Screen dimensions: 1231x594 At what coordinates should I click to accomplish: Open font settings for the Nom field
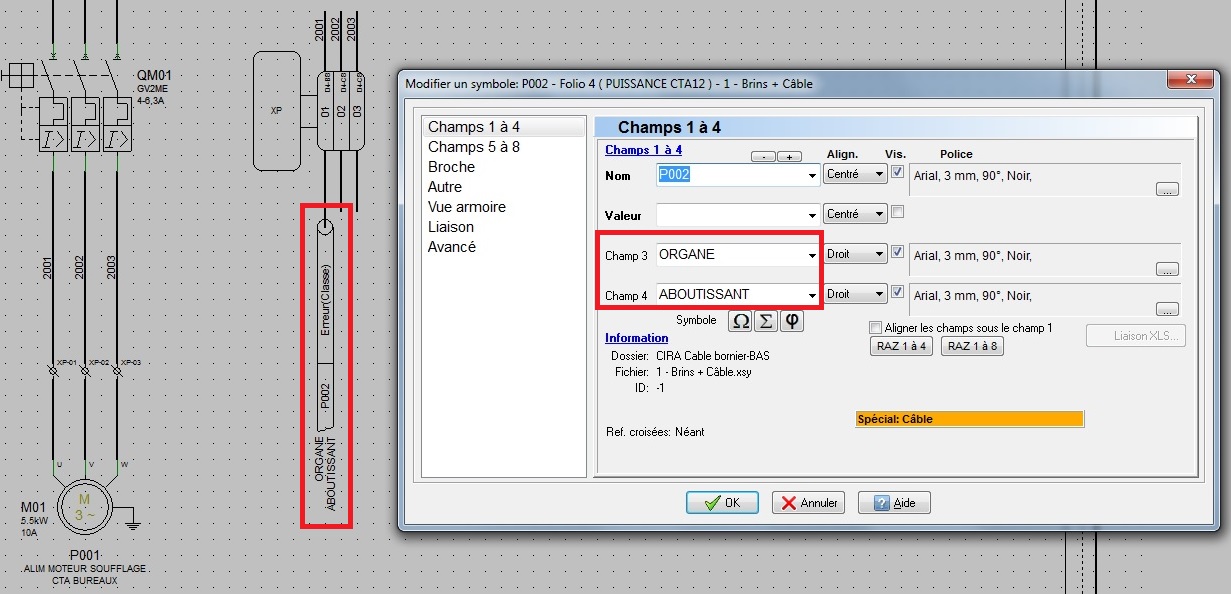click(x=1166, y=188)
